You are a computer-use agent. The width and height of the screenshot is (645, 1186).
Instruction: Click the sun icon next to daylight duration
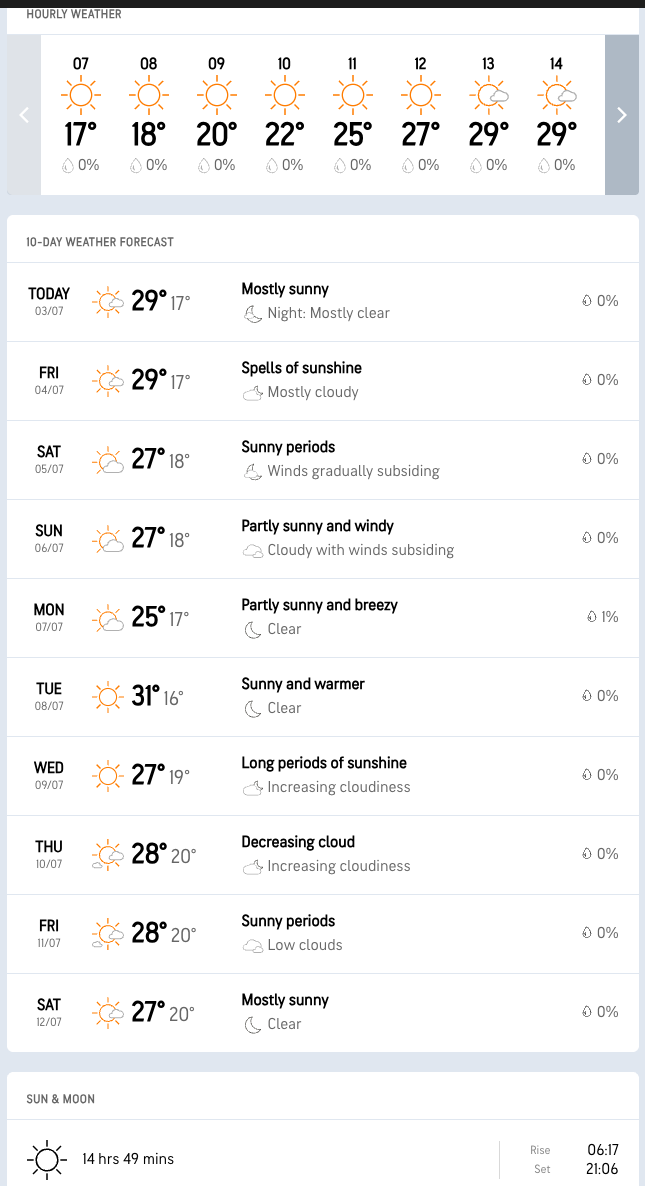tap(46, 1159)
